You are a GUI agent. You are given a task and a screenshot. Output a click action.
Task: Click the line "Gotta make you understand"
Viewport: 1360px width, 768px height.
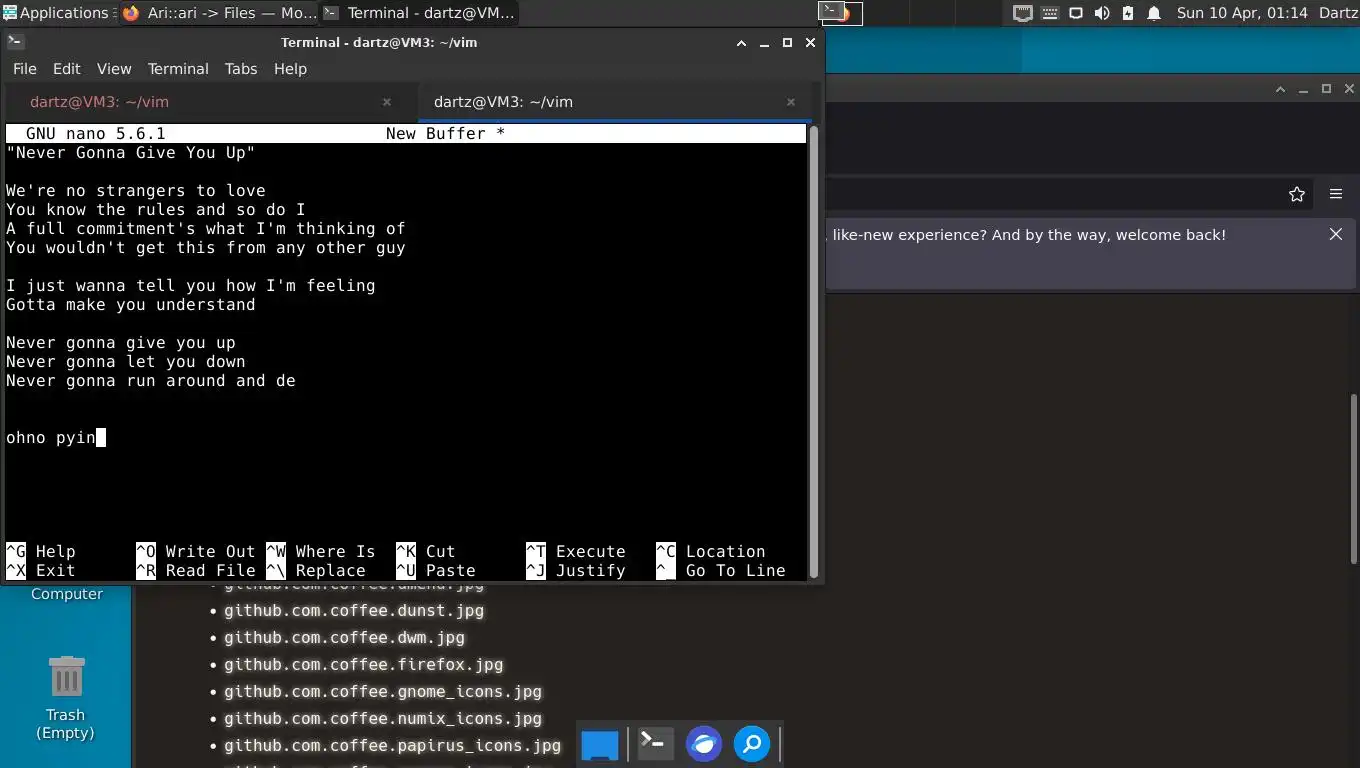(x=131, y=305)
